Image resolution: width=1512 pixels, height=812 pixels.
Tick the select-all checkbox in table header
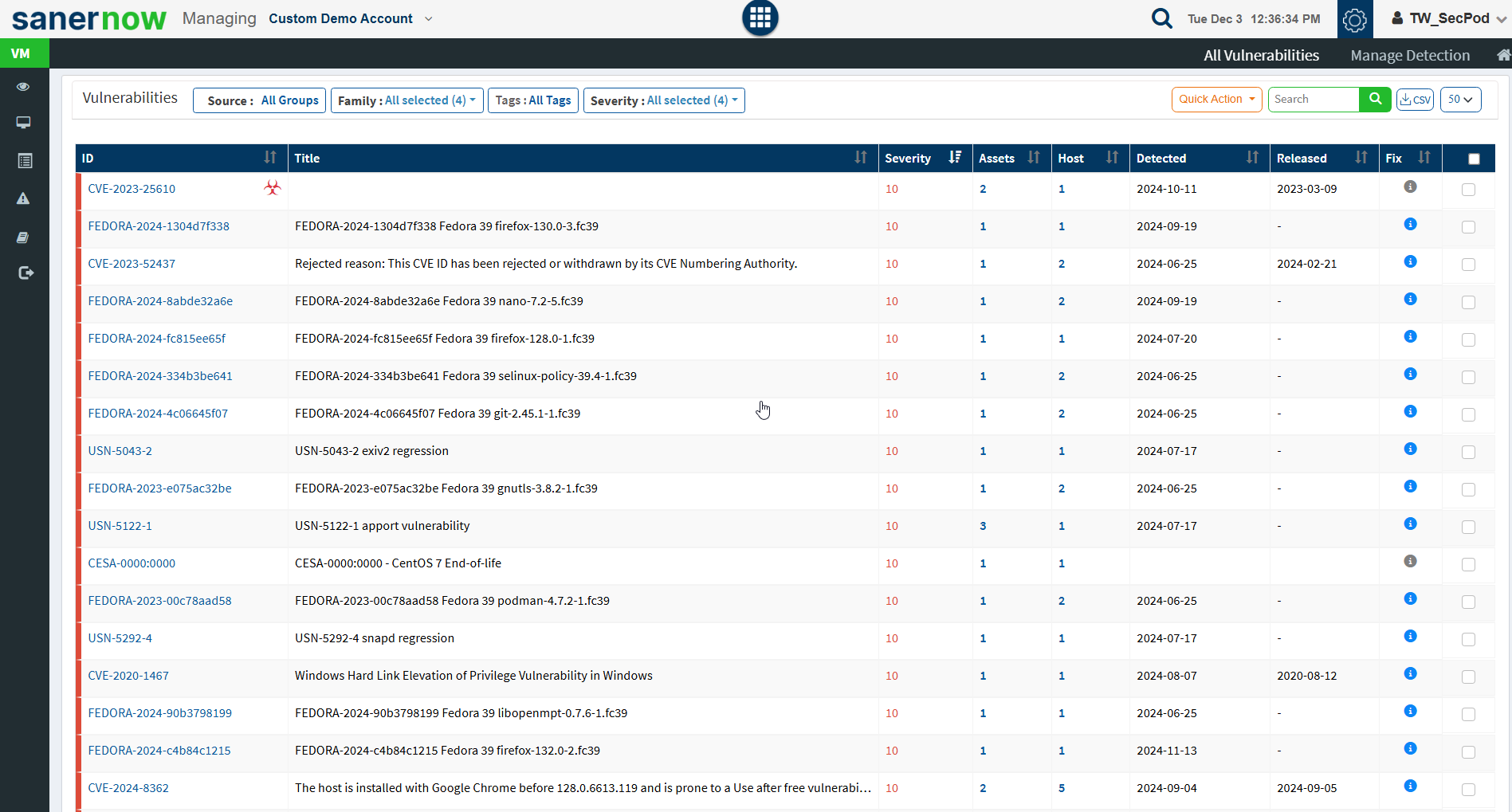[1474, 159]
